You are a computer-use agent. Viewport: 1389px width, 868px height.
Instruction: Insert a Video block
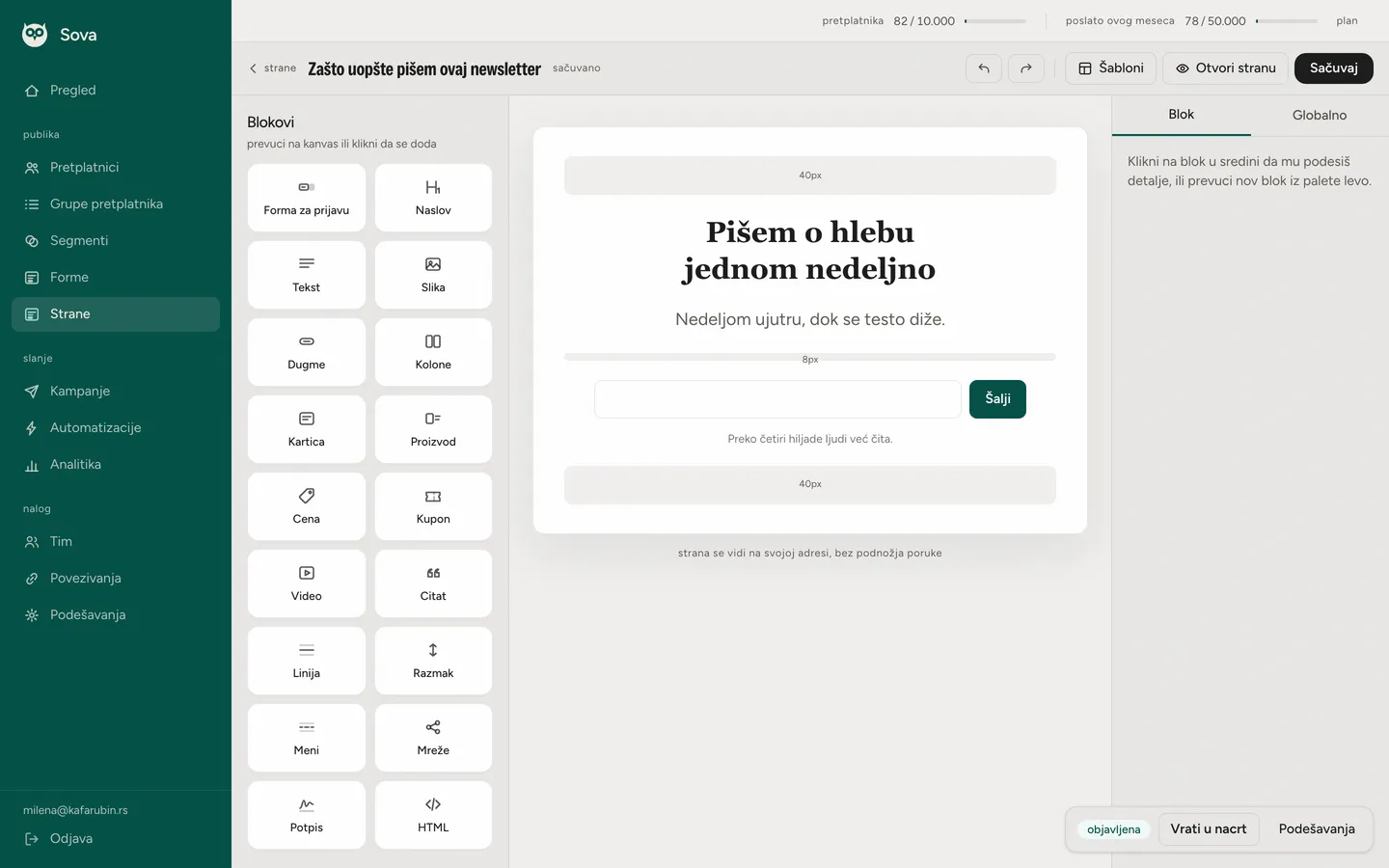pos(307,583)
